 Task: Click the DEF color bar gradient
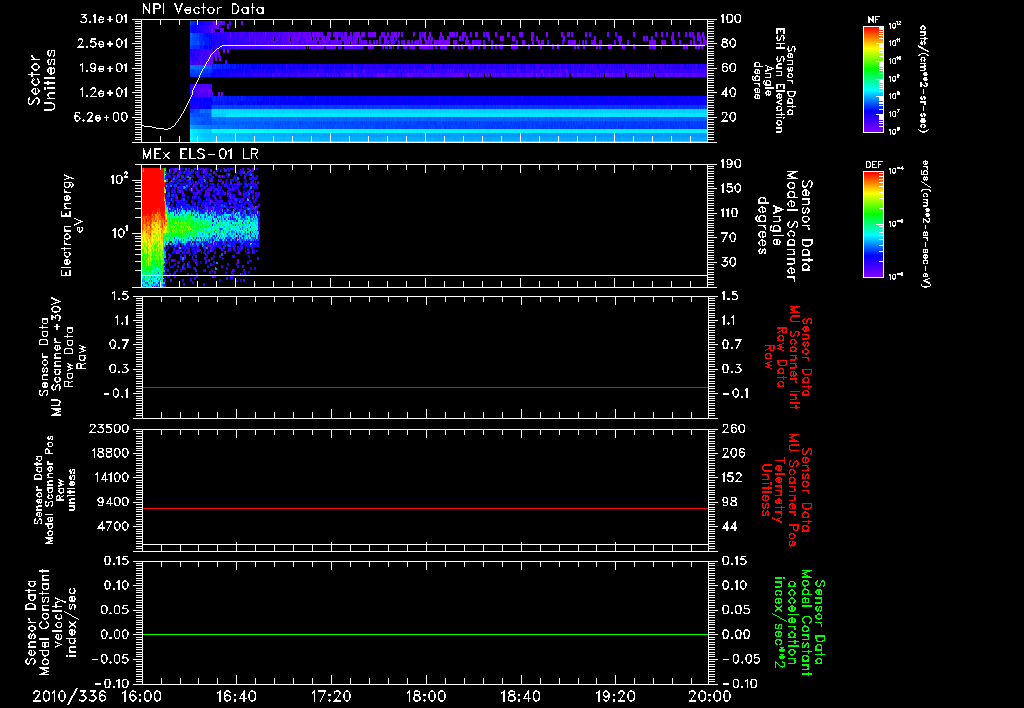click(873, 224)
